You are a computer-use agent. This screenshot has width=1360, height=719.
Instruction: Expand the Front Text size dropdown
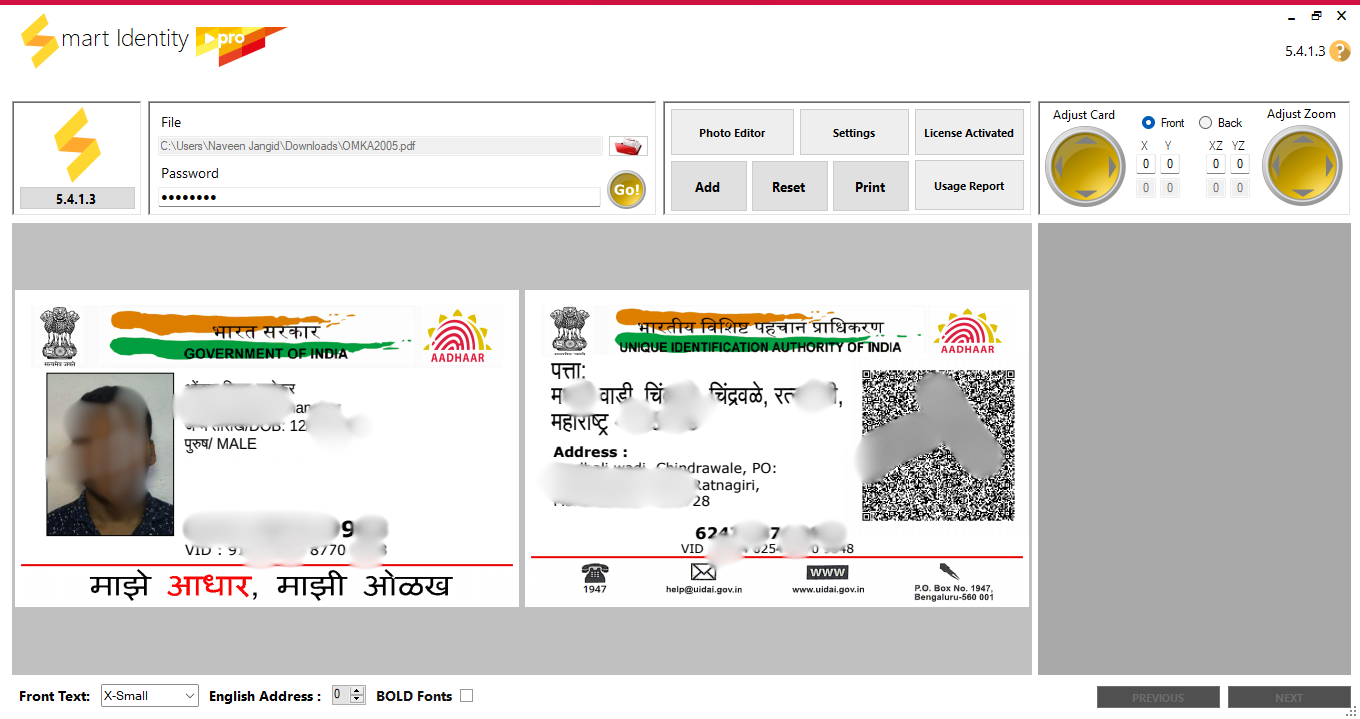coord(190,696)
